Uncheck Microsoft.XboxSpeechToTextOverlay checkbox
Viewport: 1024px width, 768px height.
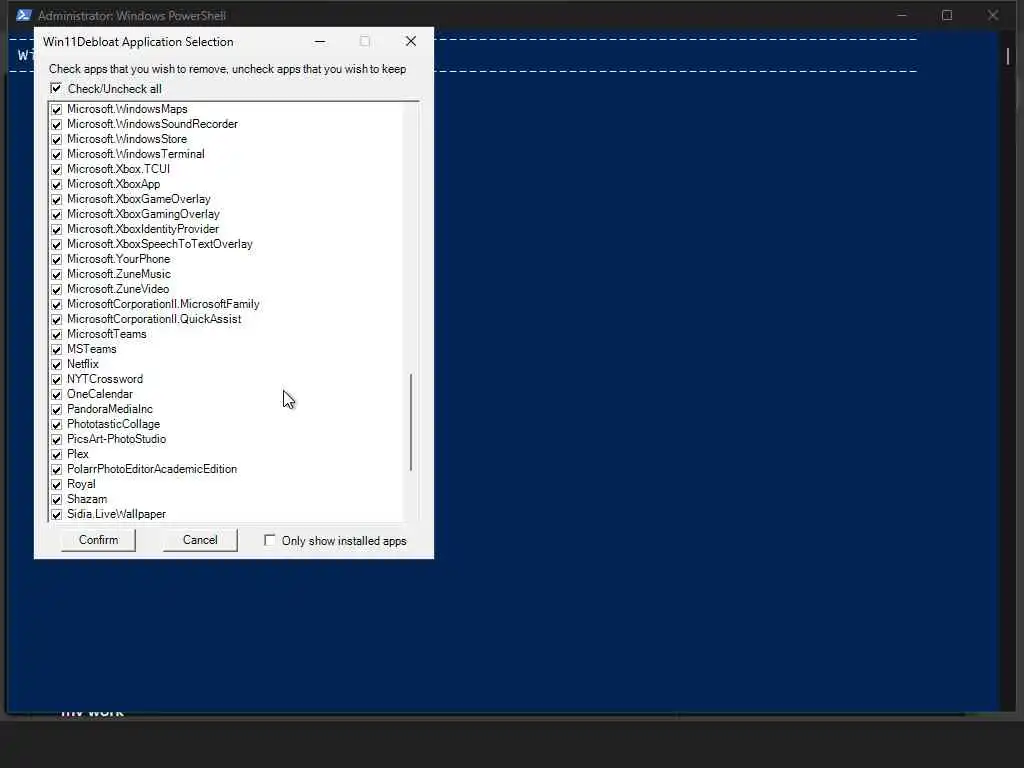57,245
